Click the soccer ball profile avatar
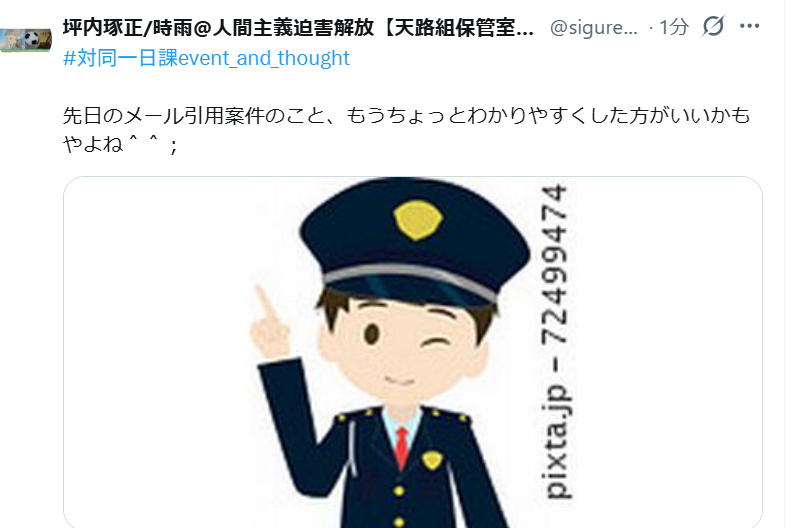 click(26, 40)
